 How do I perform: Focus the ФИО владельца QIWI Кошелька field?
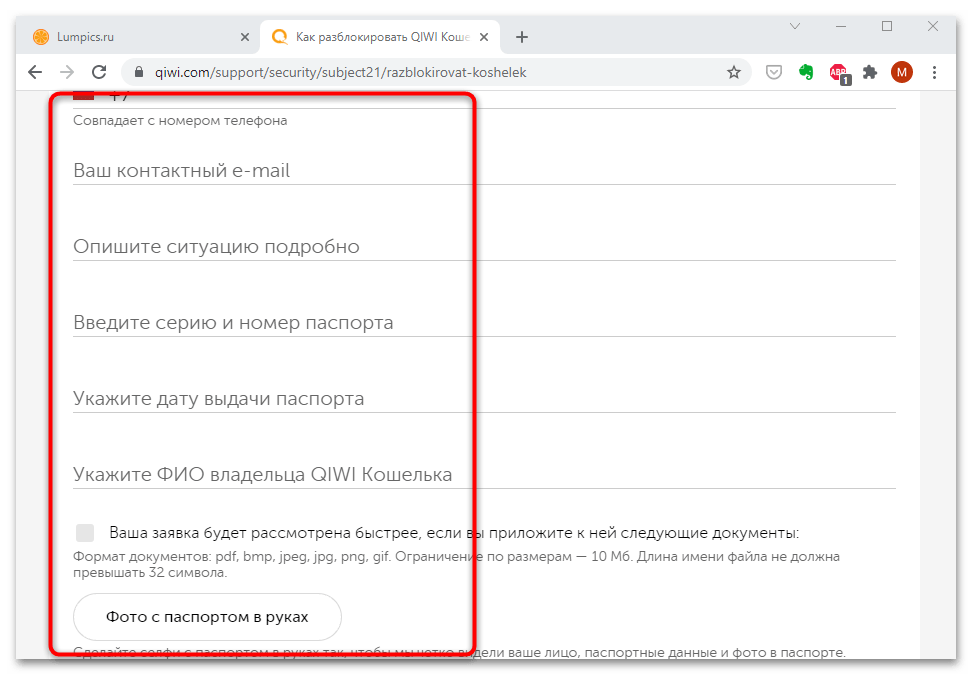tap(484, 474)
